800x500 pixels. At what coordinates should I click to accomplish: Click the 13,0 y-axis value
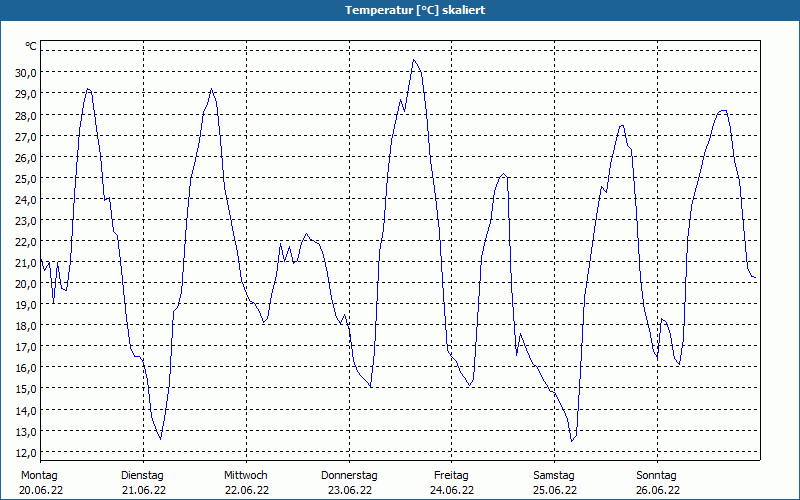[x=26, y=432]
